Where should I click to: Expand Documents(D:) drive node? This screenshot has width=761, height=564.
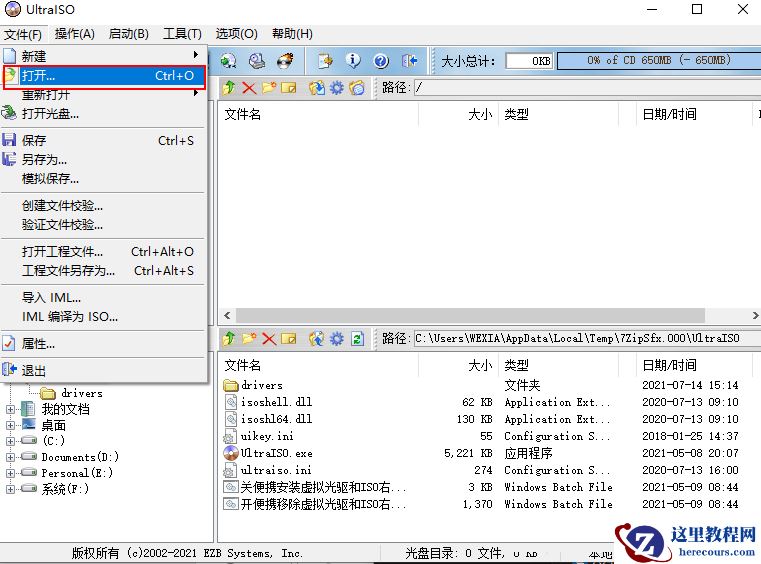pos(10,457)
